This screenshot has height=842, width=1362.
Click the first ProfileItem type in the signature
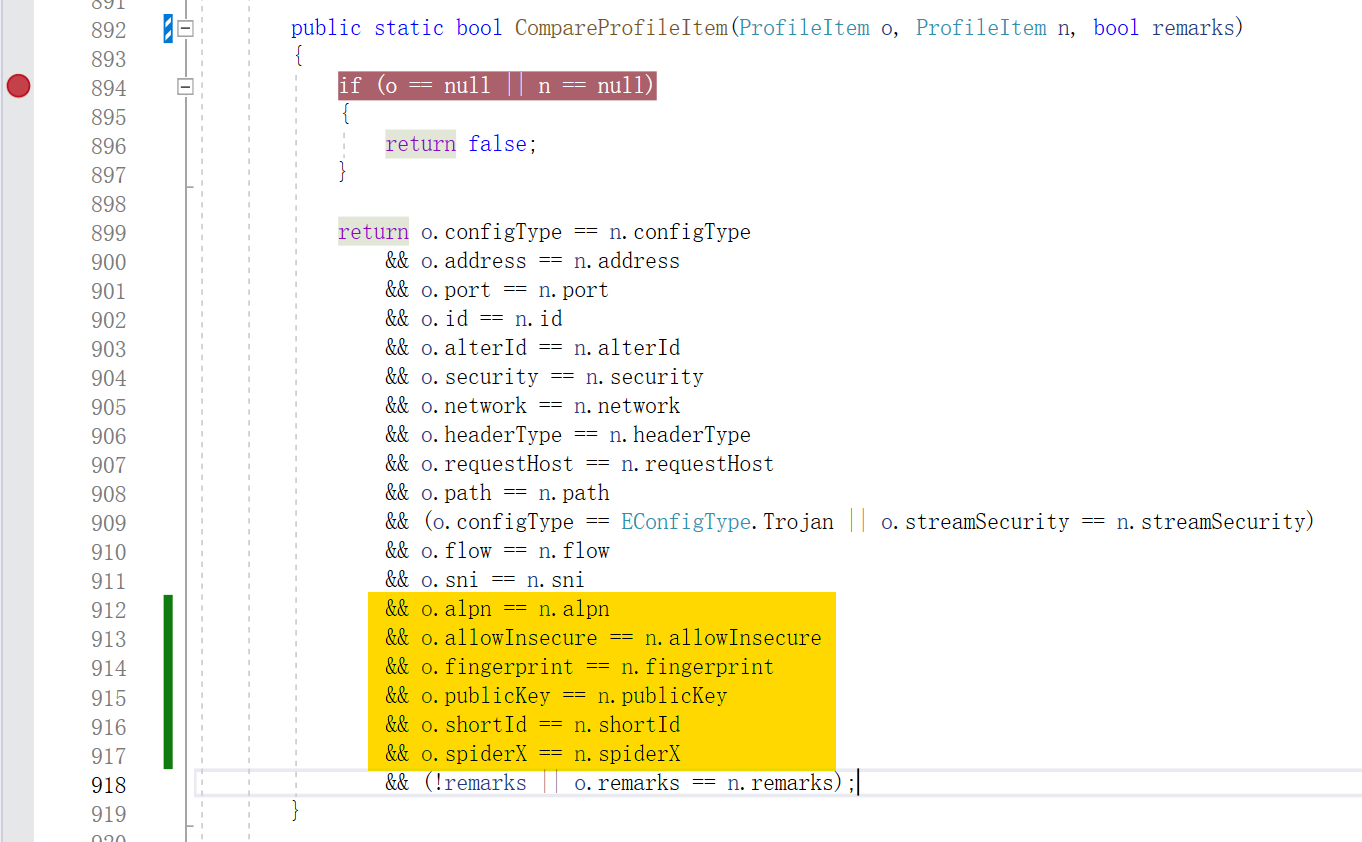[804, 28]
